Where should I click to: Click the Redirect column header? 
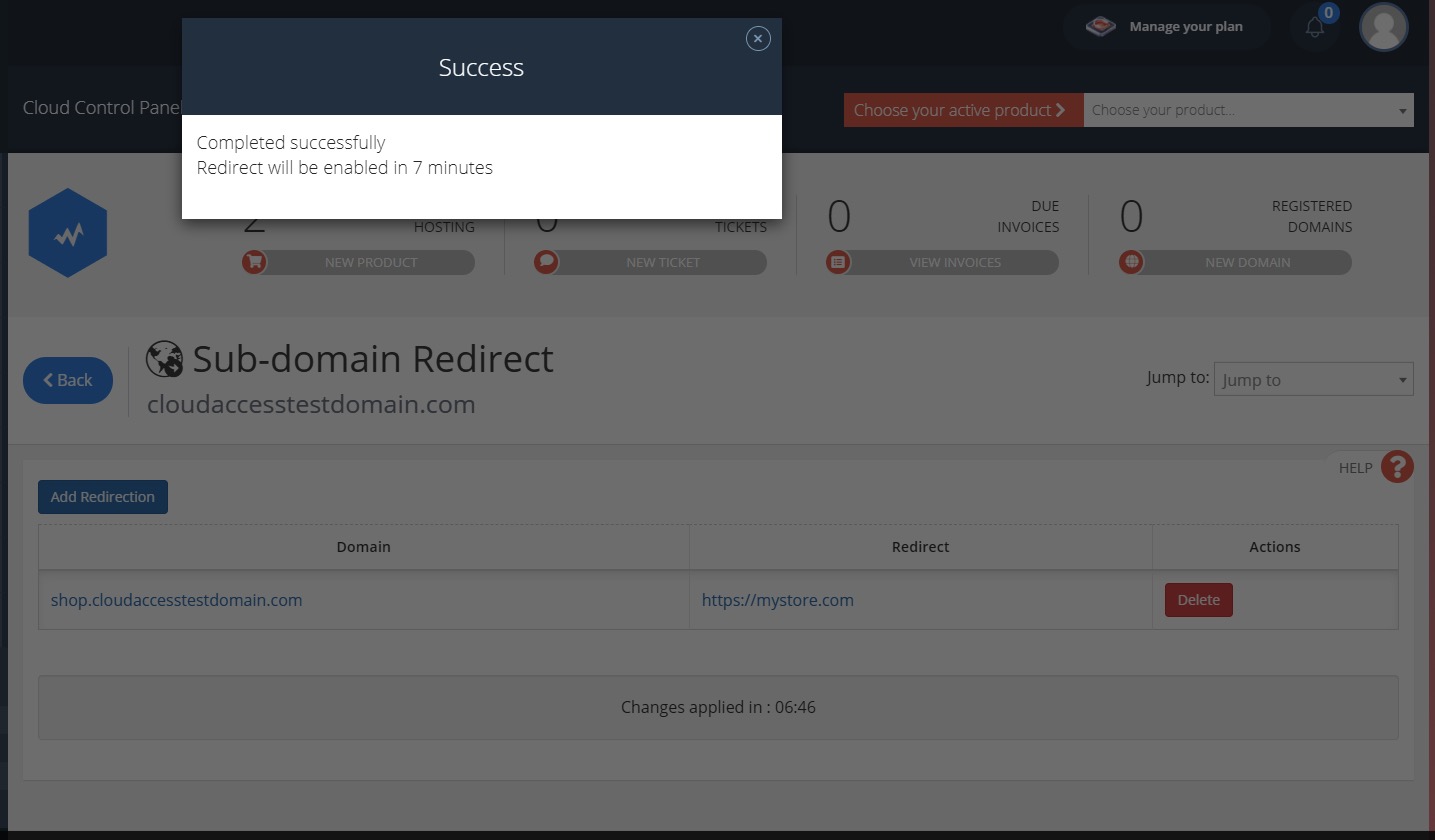(920, 547)
